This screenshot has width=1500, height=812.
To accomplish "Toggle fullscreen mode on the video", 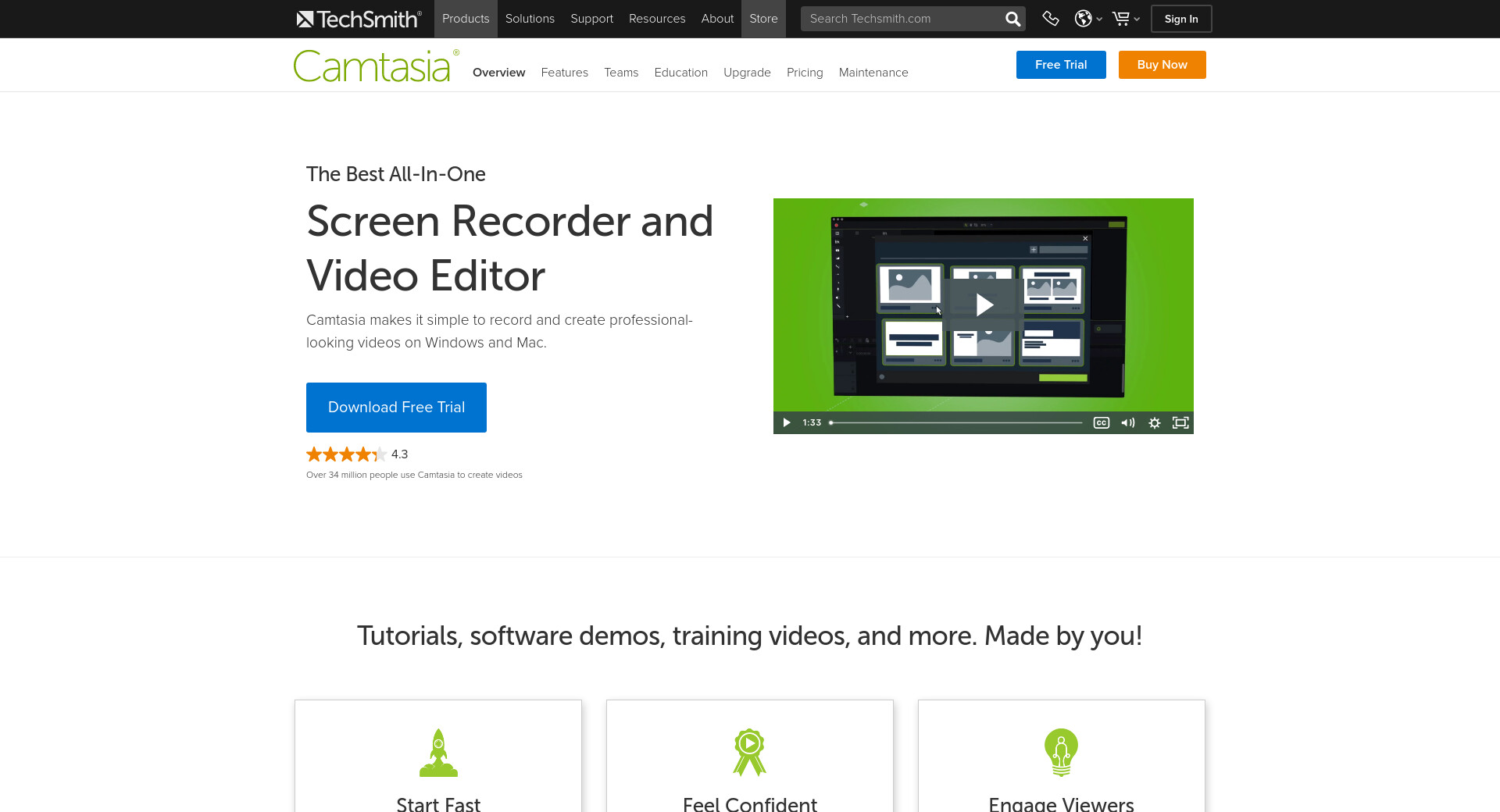I will point(1180,422).
